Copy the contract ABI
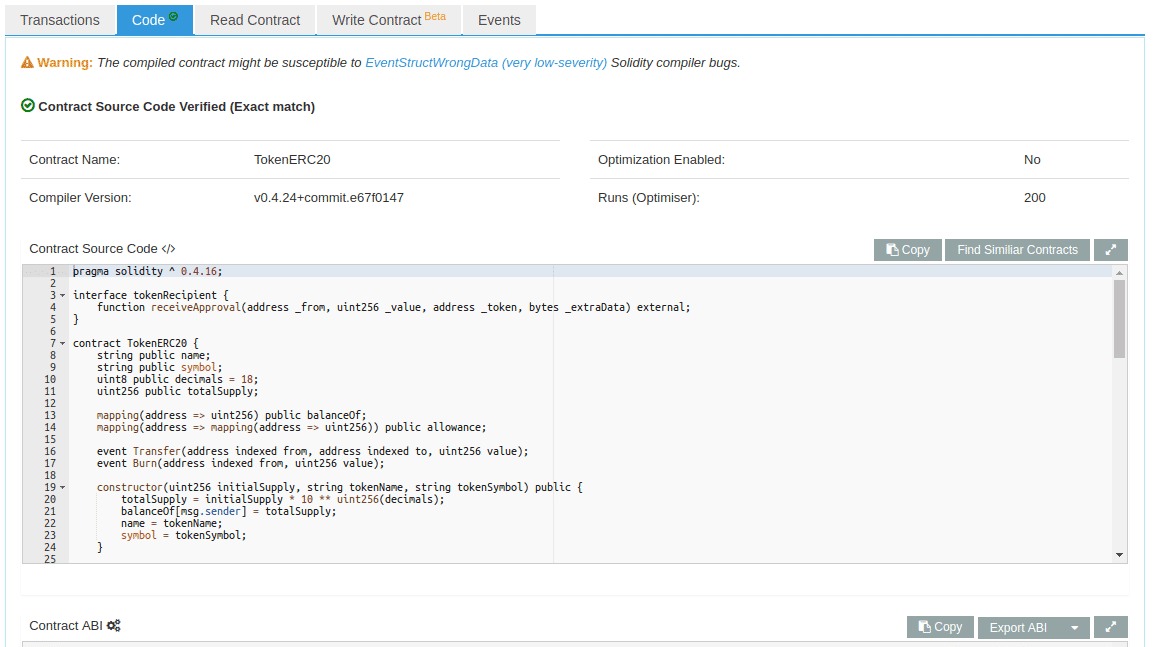Screen dimensions: 1155x647 point(940,627)
